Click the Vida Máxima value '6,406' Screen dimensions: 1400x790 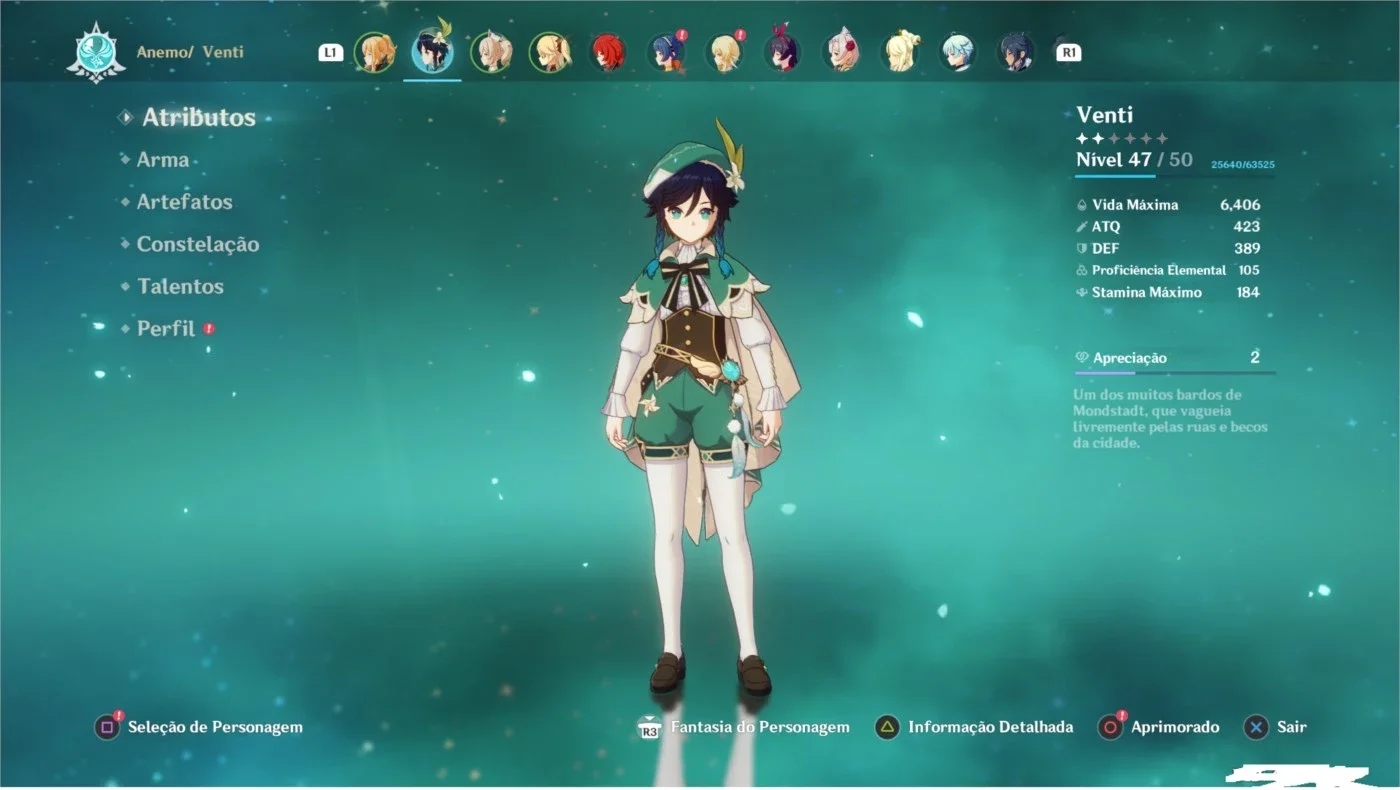[x=1240, y=205]
